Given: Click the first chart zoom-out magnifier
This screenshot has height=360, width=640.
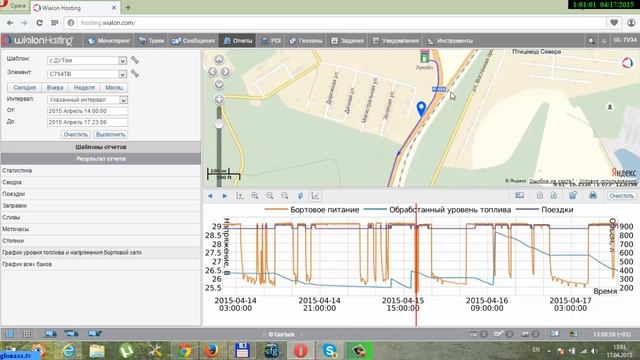Looking at the screenshot, I should coord(270,196).
